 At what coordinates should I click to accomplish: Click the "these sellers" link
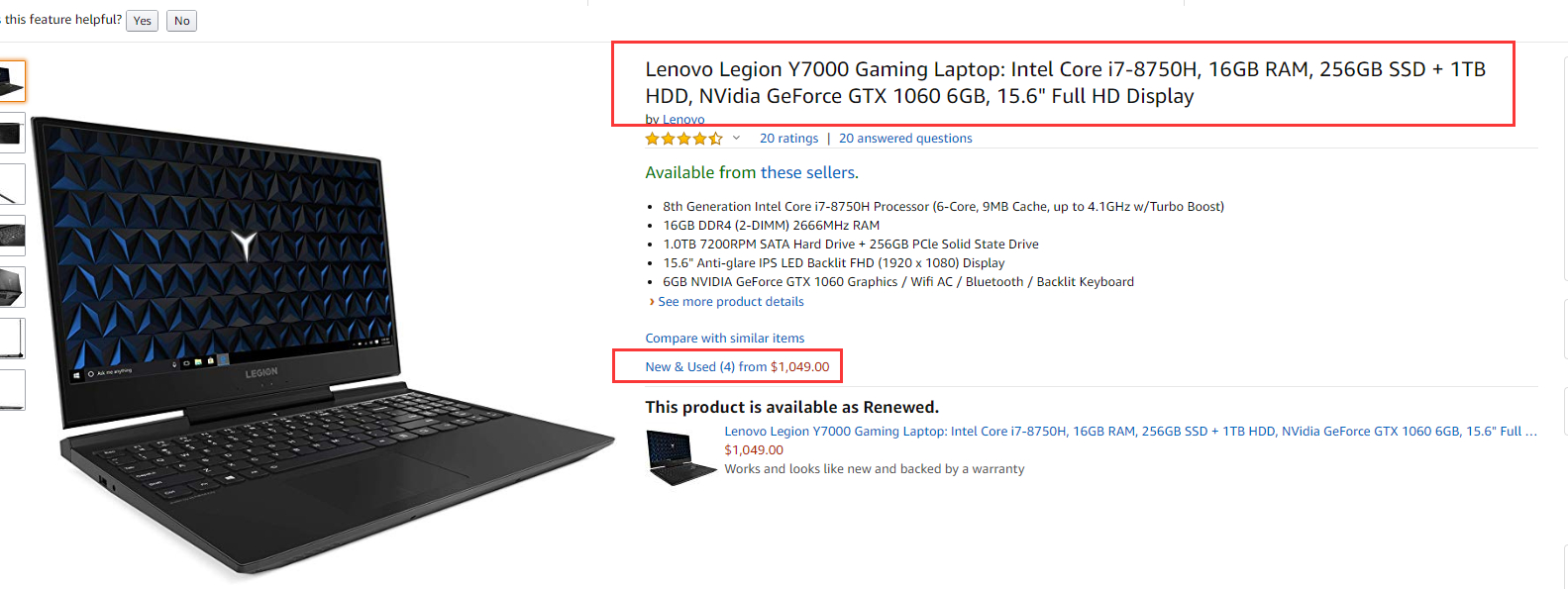[808, 172]
